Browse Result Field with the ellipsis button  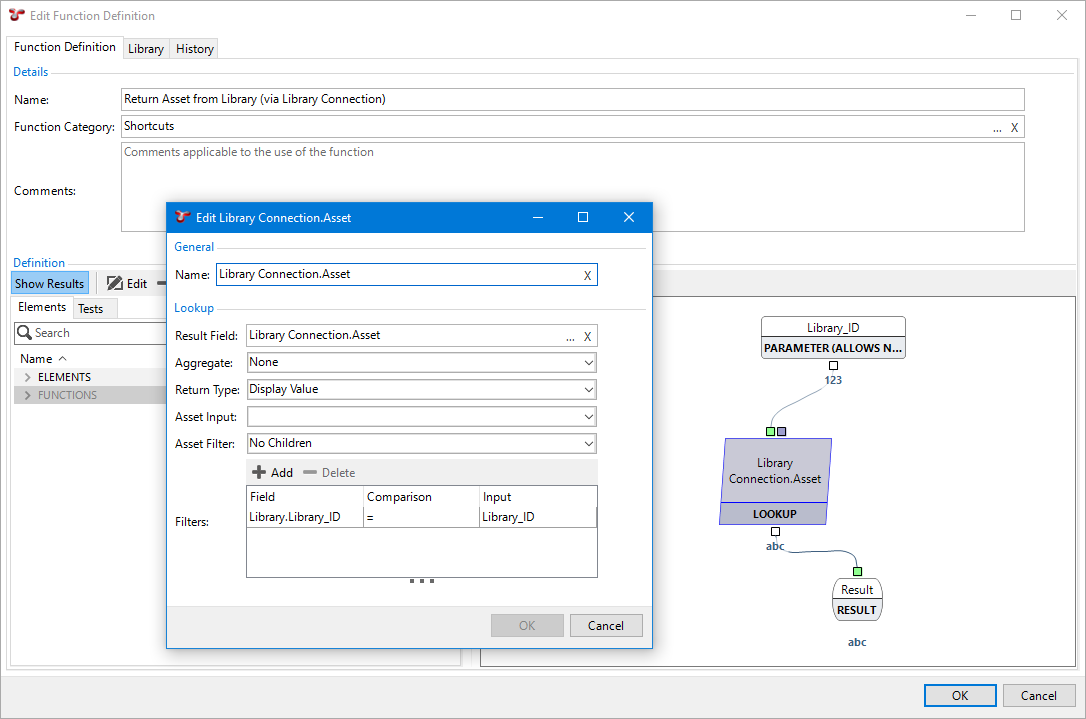click(570, 336)
